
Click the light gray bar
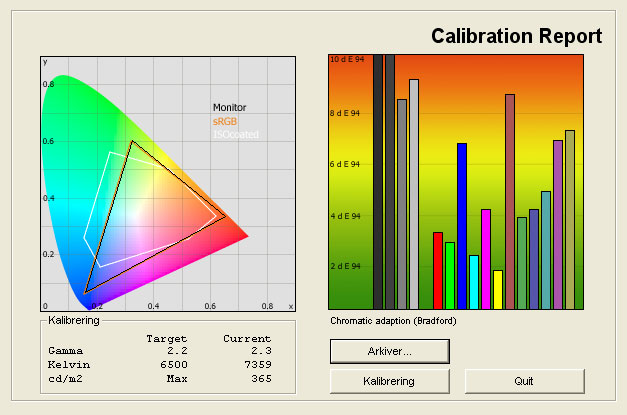coord(414,194)
